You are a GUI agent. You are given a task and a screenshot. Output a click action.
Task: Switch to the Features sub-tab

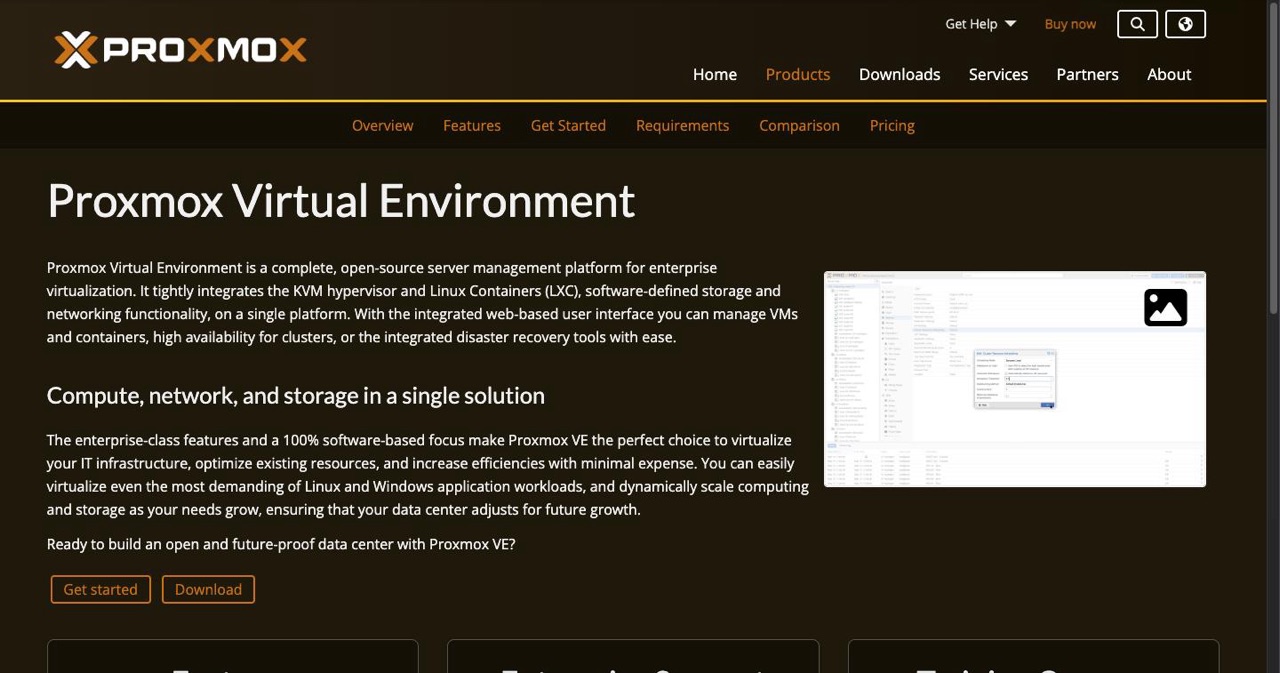pos(472,125)
